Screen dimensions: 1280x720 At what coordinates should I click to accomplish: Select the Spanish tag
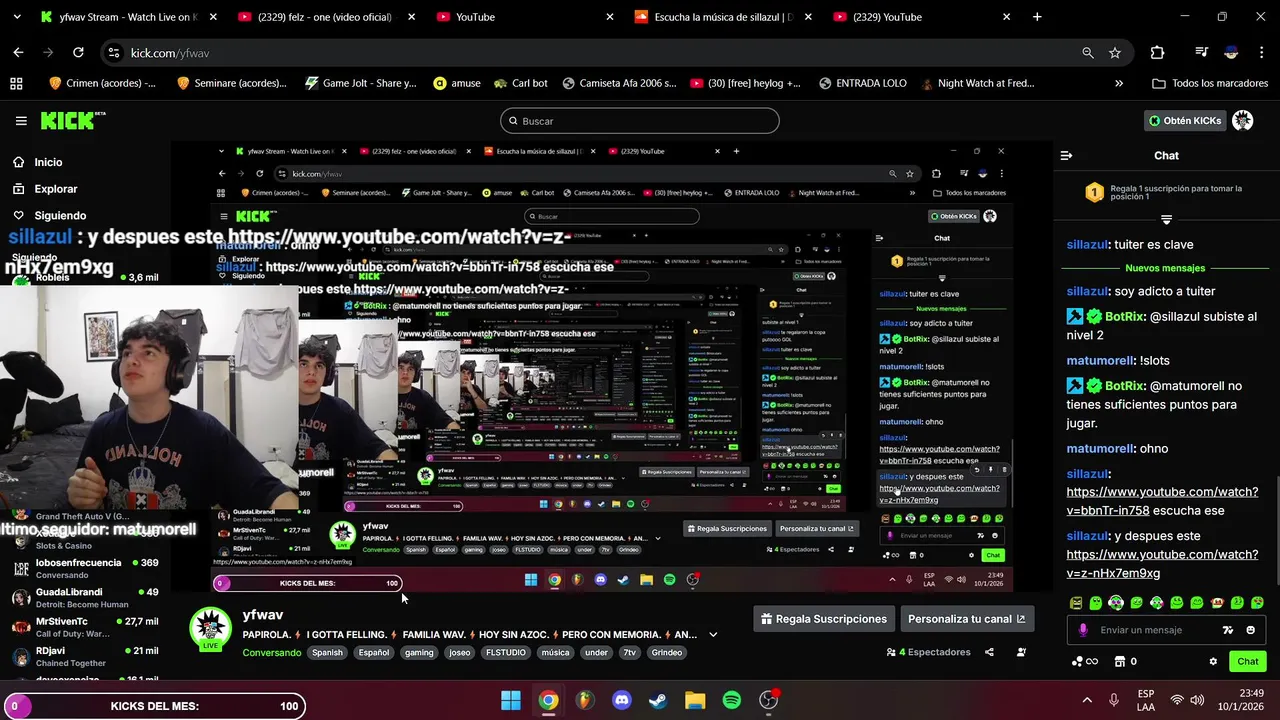coord(327,652)
